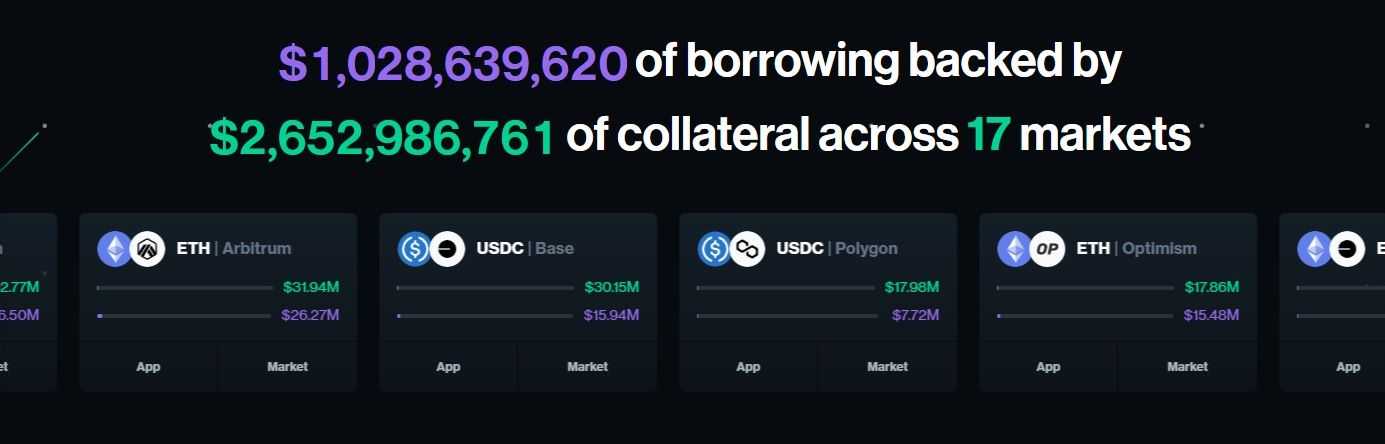The width and height of the screenshot is (1385, 444).
Task: Launch App for USDC Base
Action: (x=448, y=366)
